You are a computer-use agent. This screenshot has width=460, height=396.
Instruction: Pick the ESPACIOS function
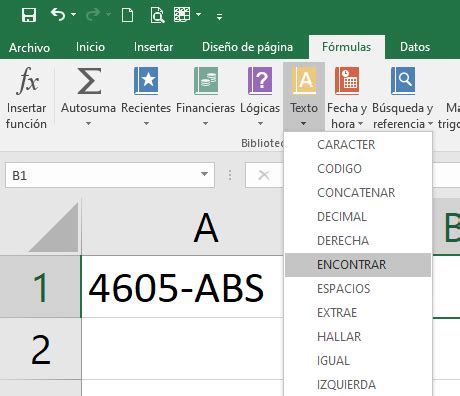point(358,289)
